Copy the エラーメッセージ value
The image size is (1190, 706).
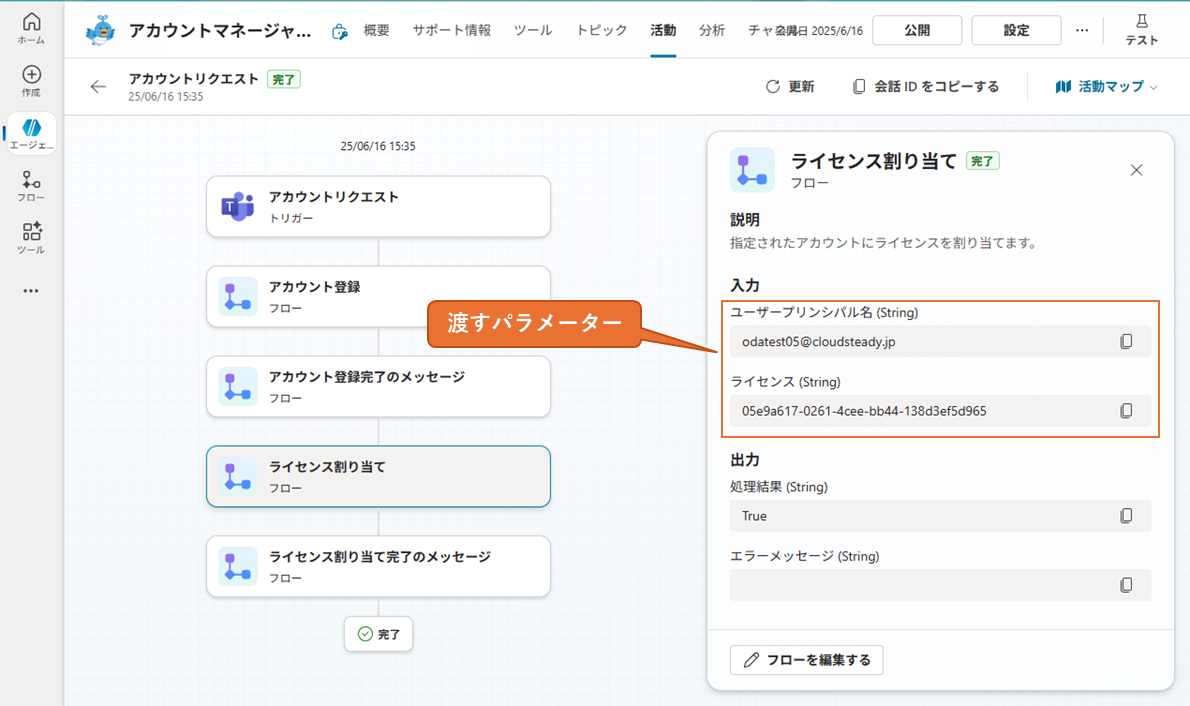1126,585
